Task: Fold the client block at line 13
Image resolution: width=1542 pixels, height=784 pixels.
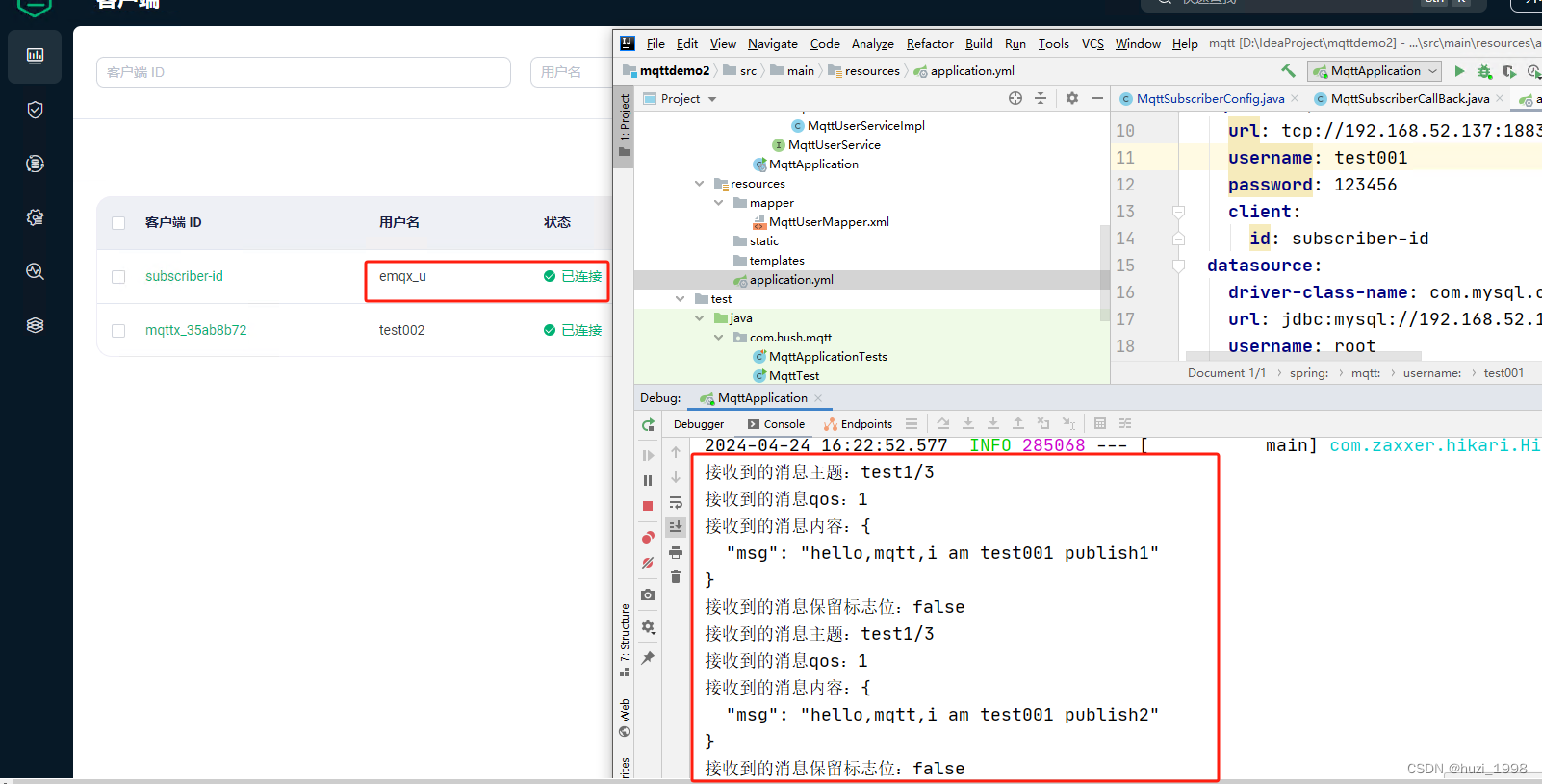Action: coord(1178,212)
